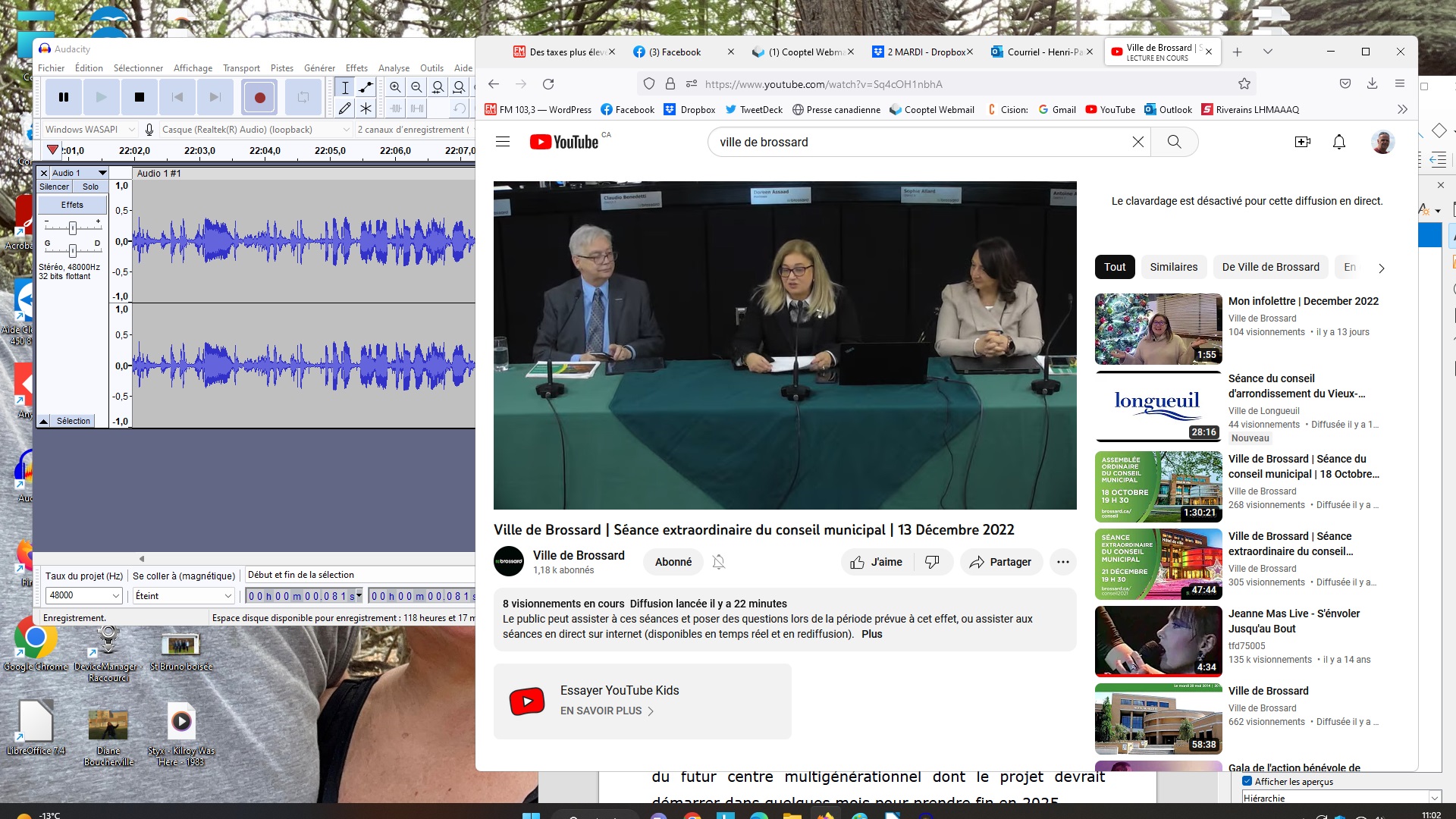Click the YouTube create video icon
The height and width of the screenshot is (819, 1456).
click(x=1302, y=142)
